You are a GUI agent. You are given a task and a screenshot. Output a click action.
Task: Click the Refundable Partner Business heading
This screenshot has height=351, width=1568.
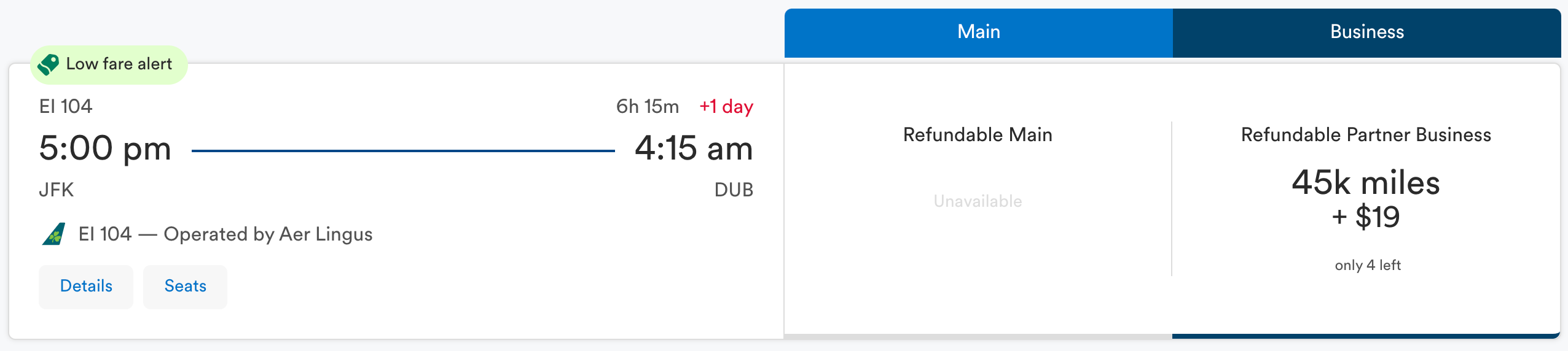tap(1365, 135)
